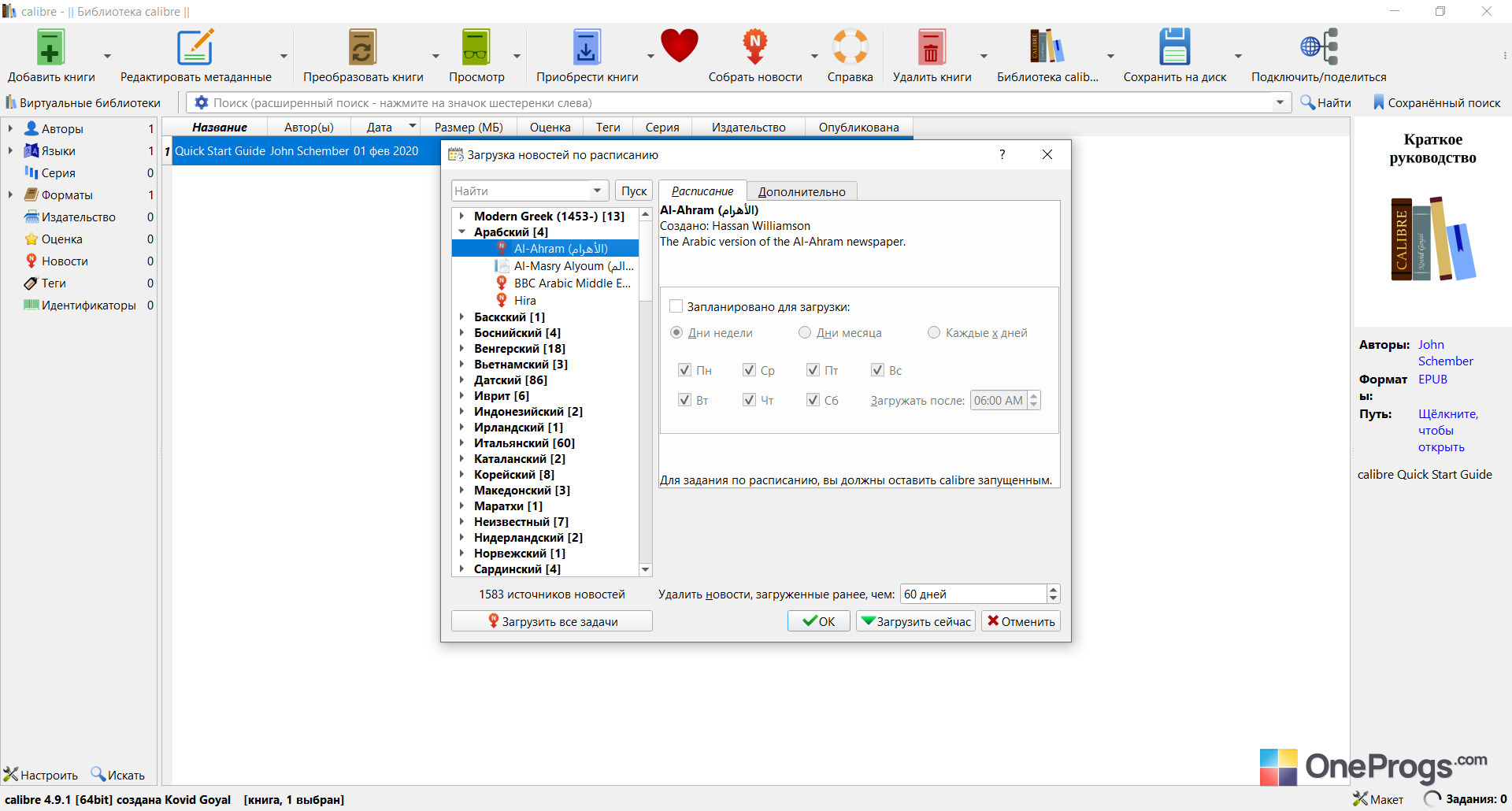The width and height of the screenshot is (1512, 811).
Task: Sort by the Издательство column header
Action: pyautogui.click(x=748, y=128)
